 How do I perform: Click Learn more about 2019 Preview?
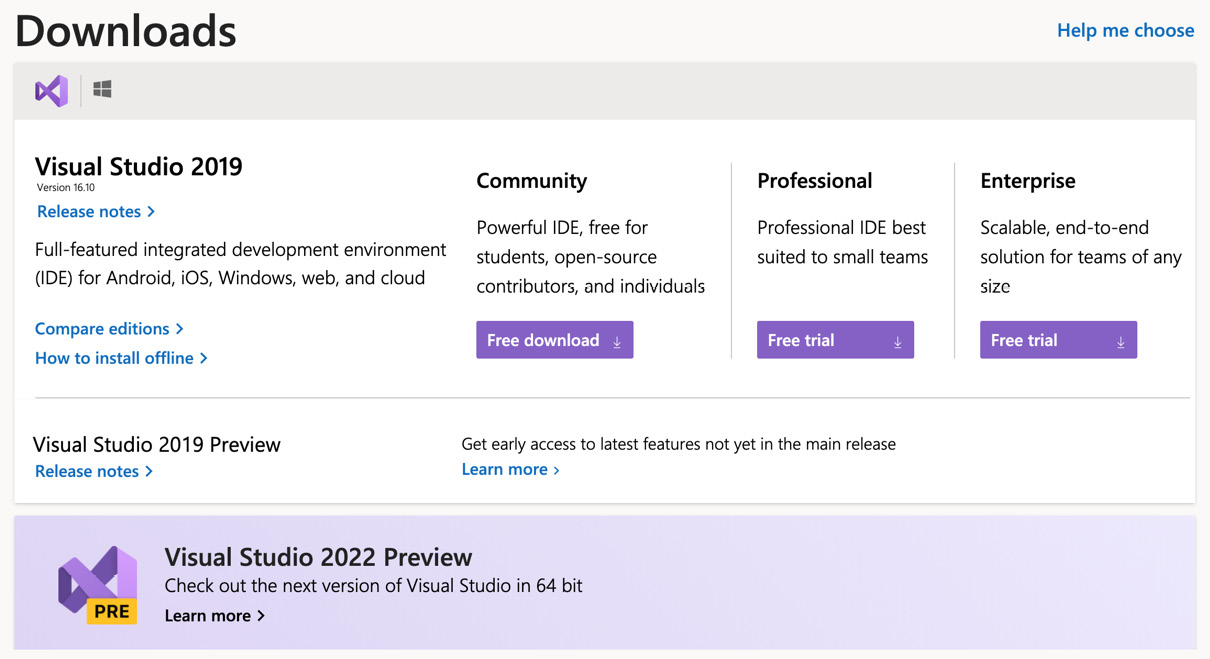pos(510,469)
